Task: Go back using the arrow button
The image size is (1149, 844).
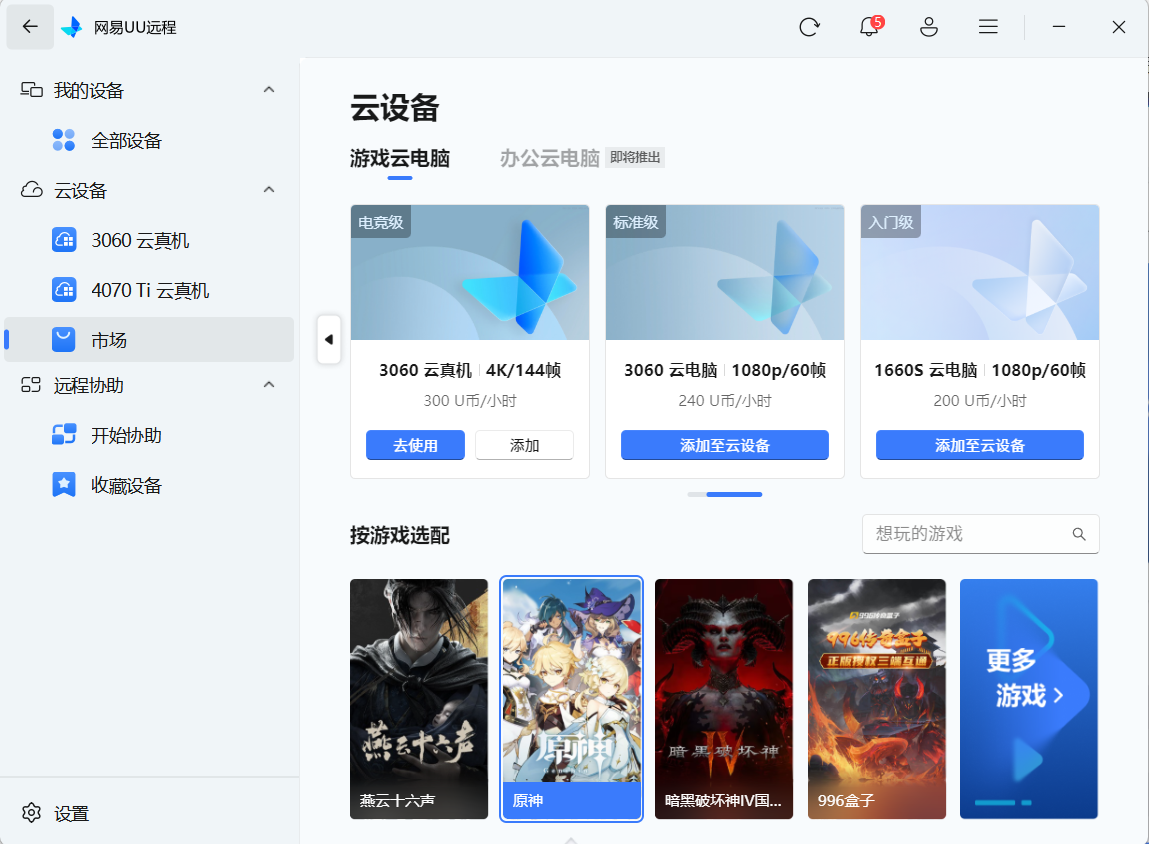Action: pos(30,27)
